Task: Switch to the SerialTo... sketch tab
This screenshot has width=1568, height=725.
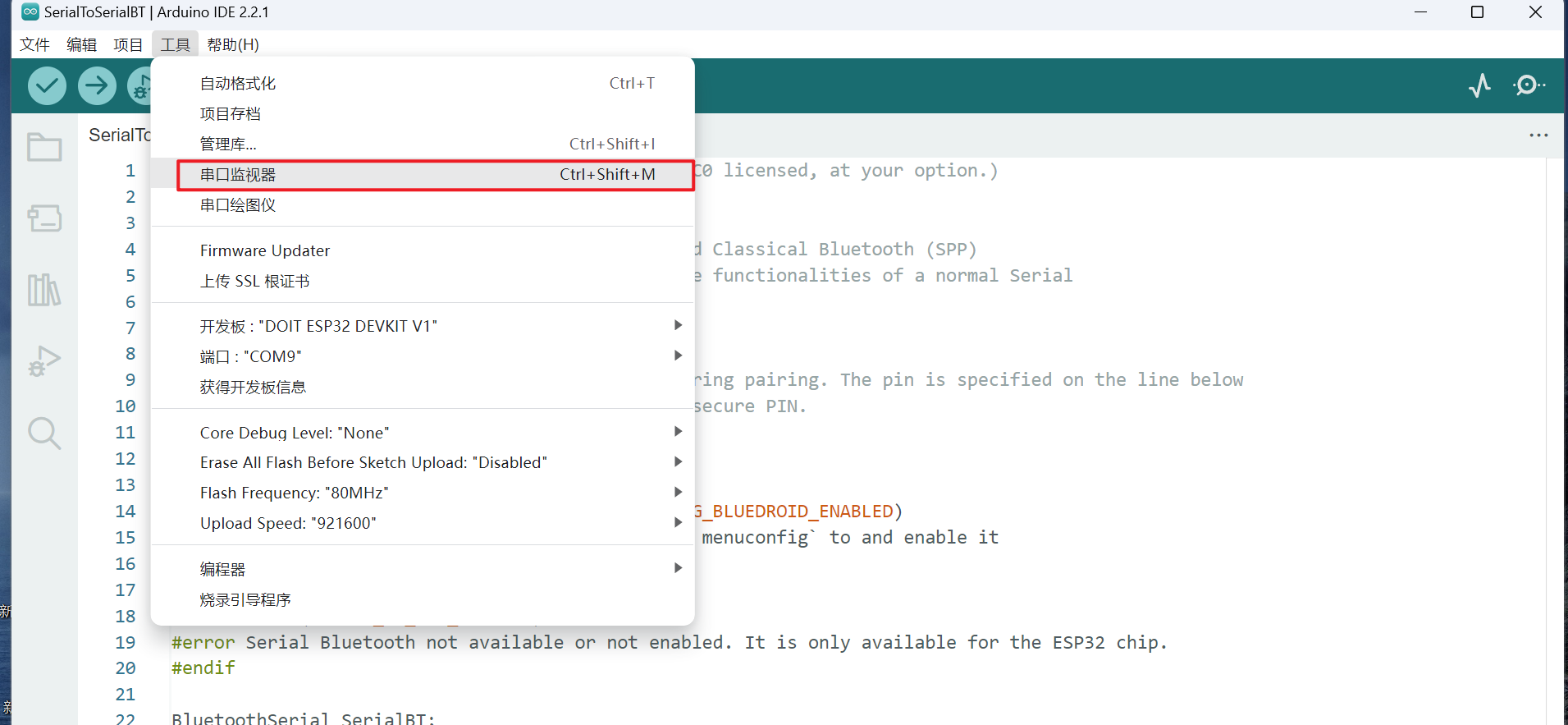Action: point(119,135)
